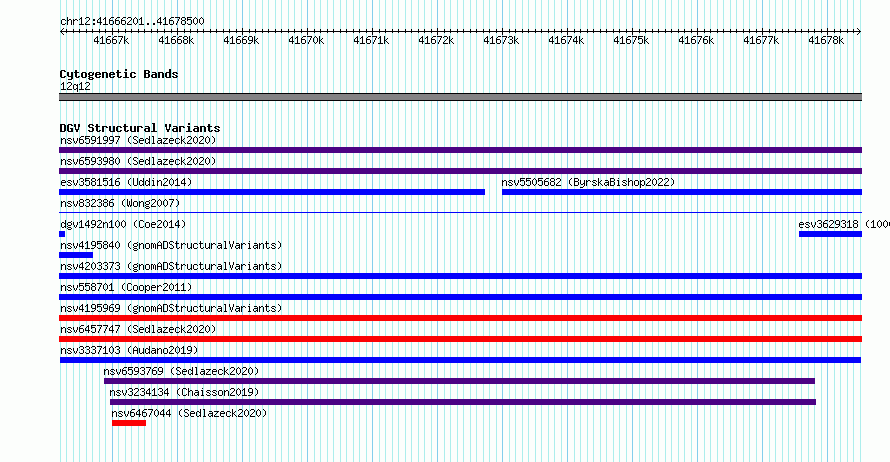Click the purple nsv6593980 variant bar
This screenshot has width=890, height=462.
(460, 171)
